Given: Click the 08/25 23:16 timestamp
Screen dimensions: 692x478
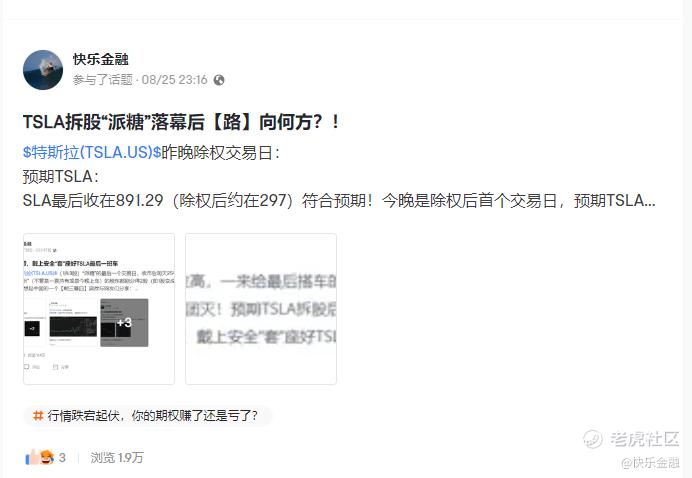Looking at the screenshot, I should [x=174, y=80].
